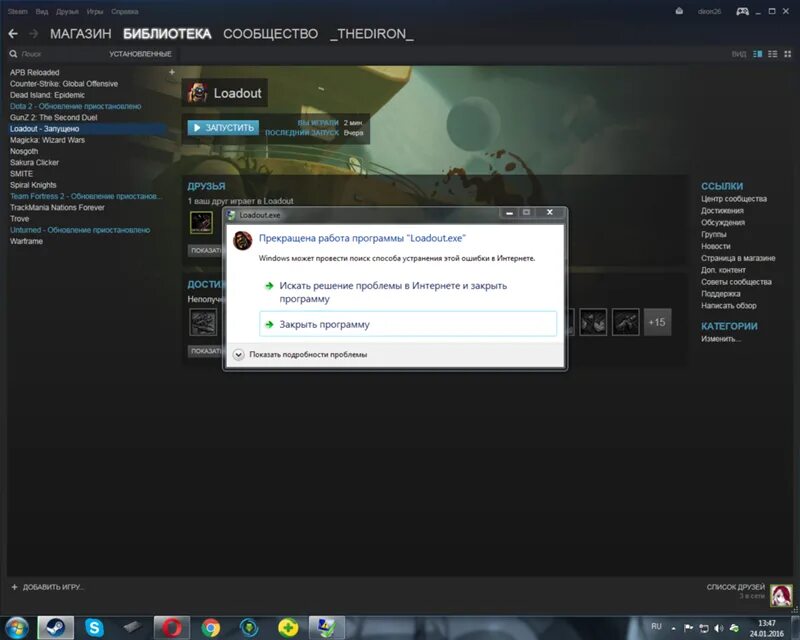Open Big Picture mode controller icon
This screenshot has width=800, height=640.
click(742, 11)
